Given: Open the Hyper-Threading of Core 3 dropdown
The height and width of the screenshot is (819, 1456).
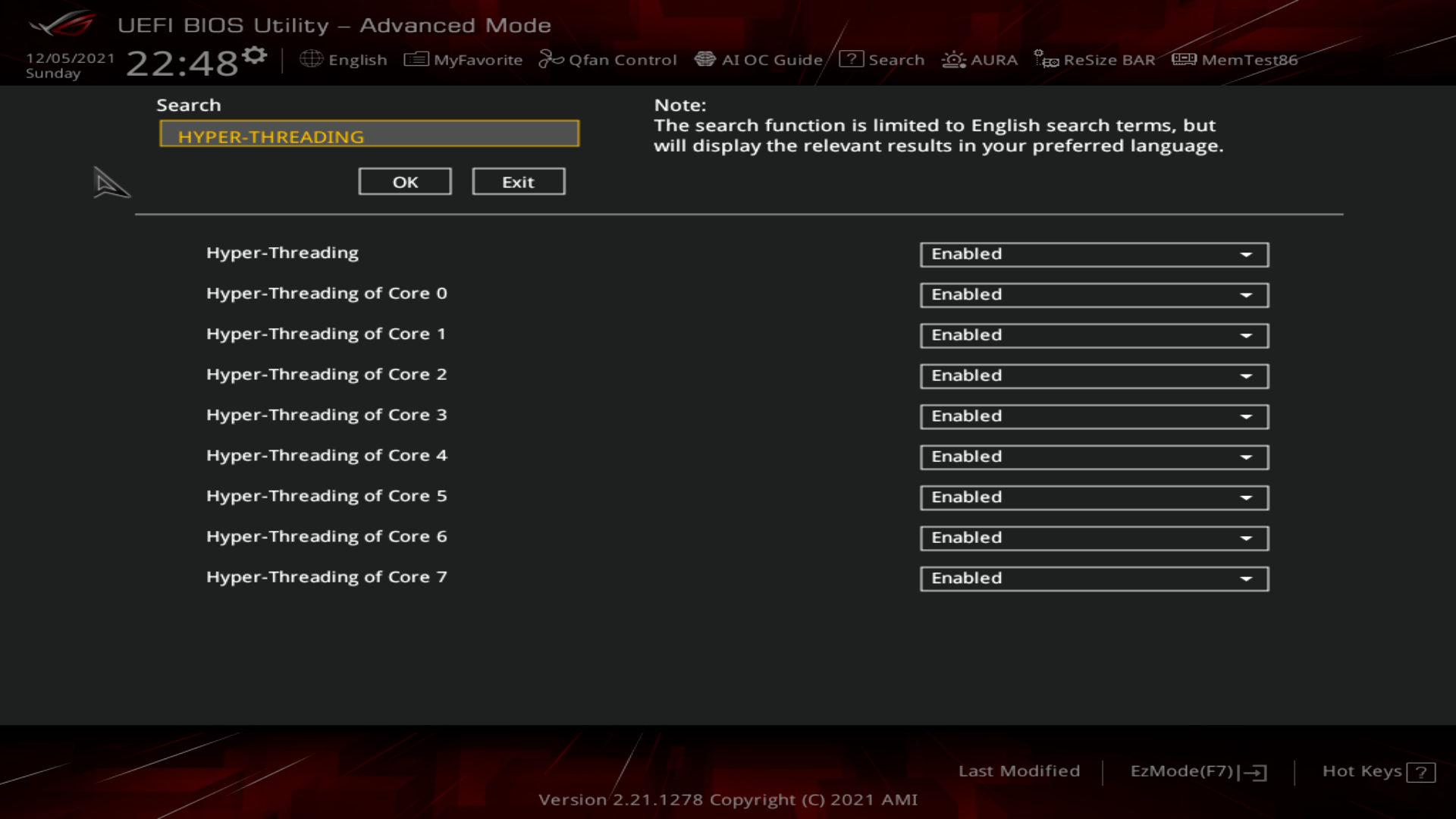Looking at the screenshot, I should 1094,416.
